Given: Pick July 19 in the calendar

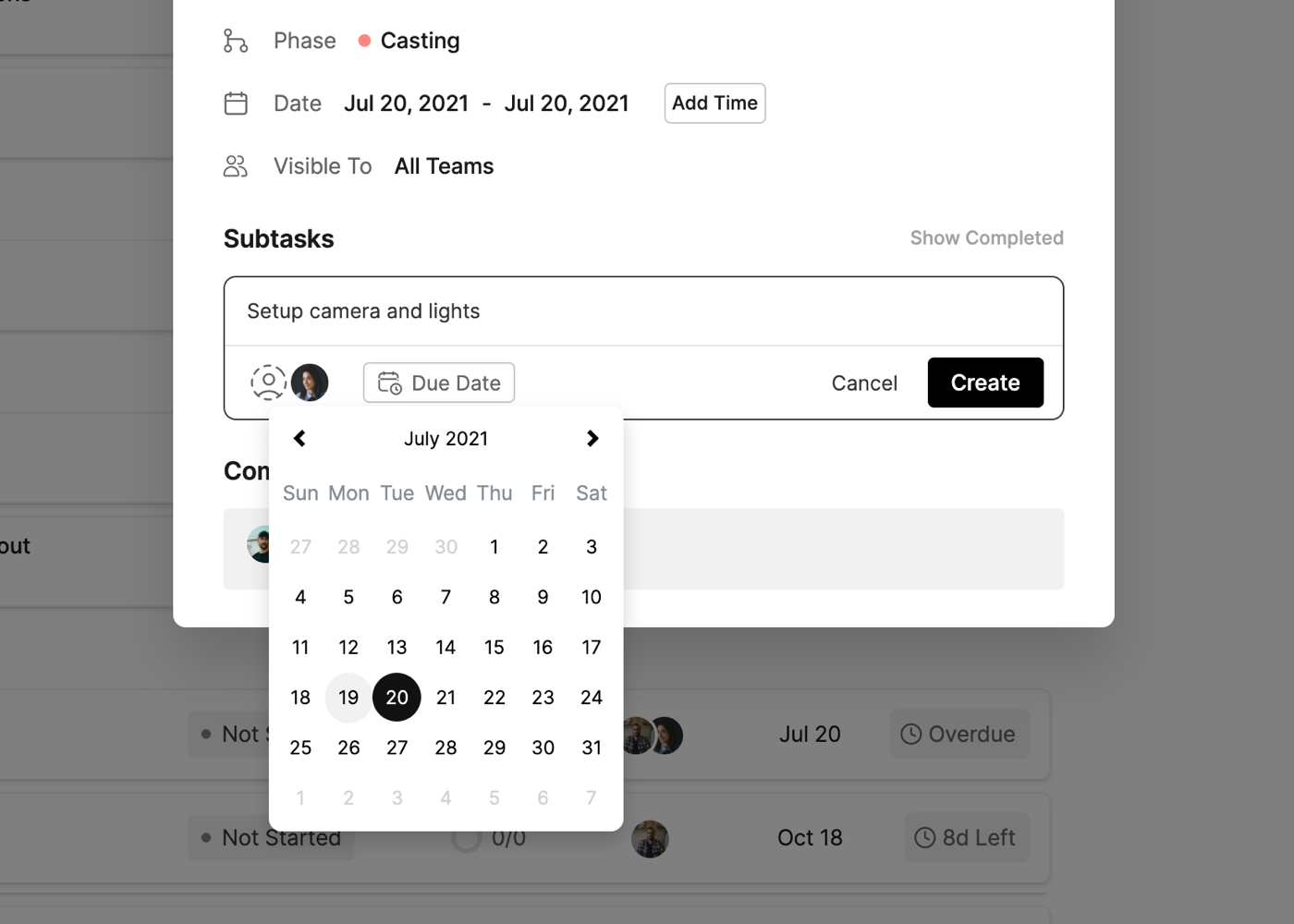Looking at the screenshot, I should (x=348, y=698).
